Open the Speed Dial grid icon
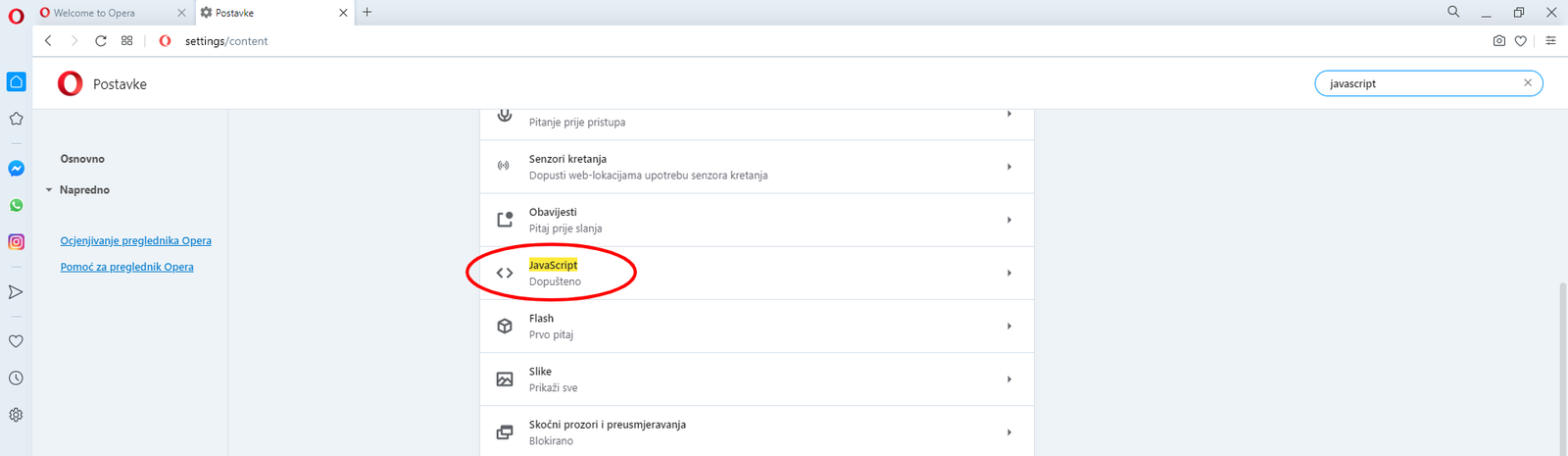 click(x=126, y=41)
